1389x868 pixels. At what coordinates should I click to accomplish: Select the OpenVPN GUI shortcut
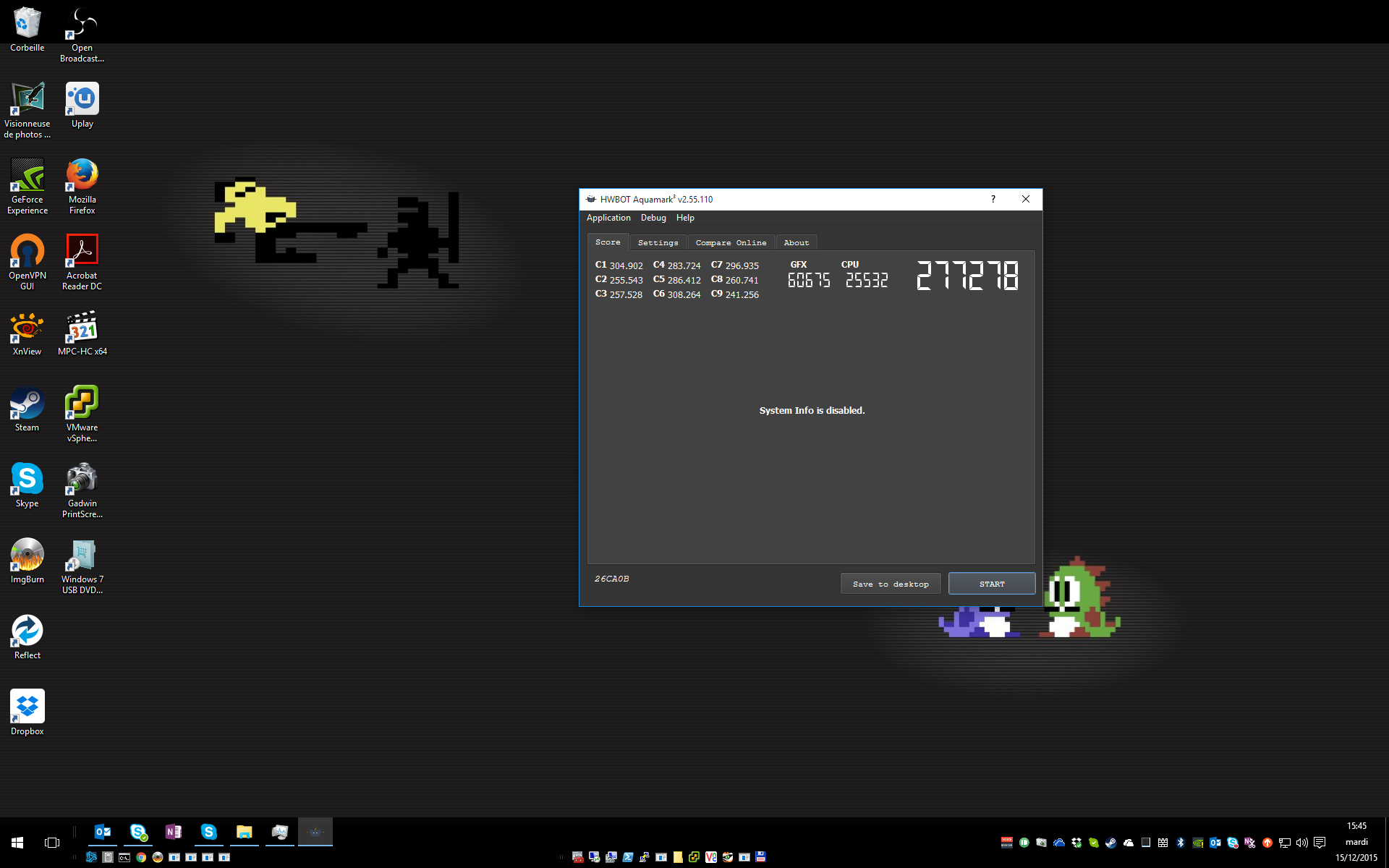click(x=27, y=262)
